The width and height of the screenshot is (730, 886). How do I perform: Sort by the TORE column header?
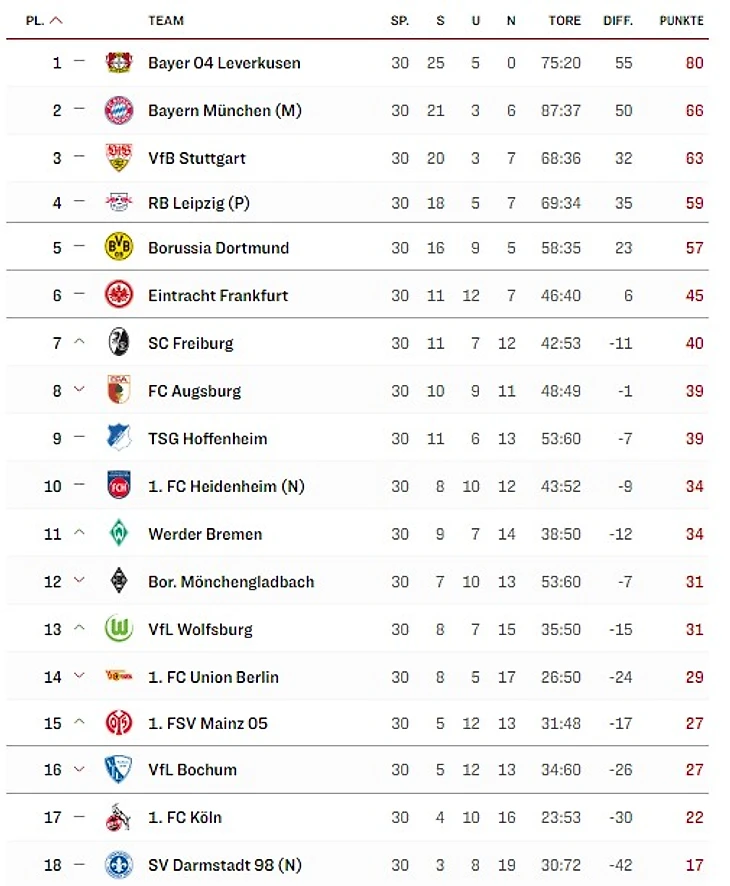pos(565,20)
